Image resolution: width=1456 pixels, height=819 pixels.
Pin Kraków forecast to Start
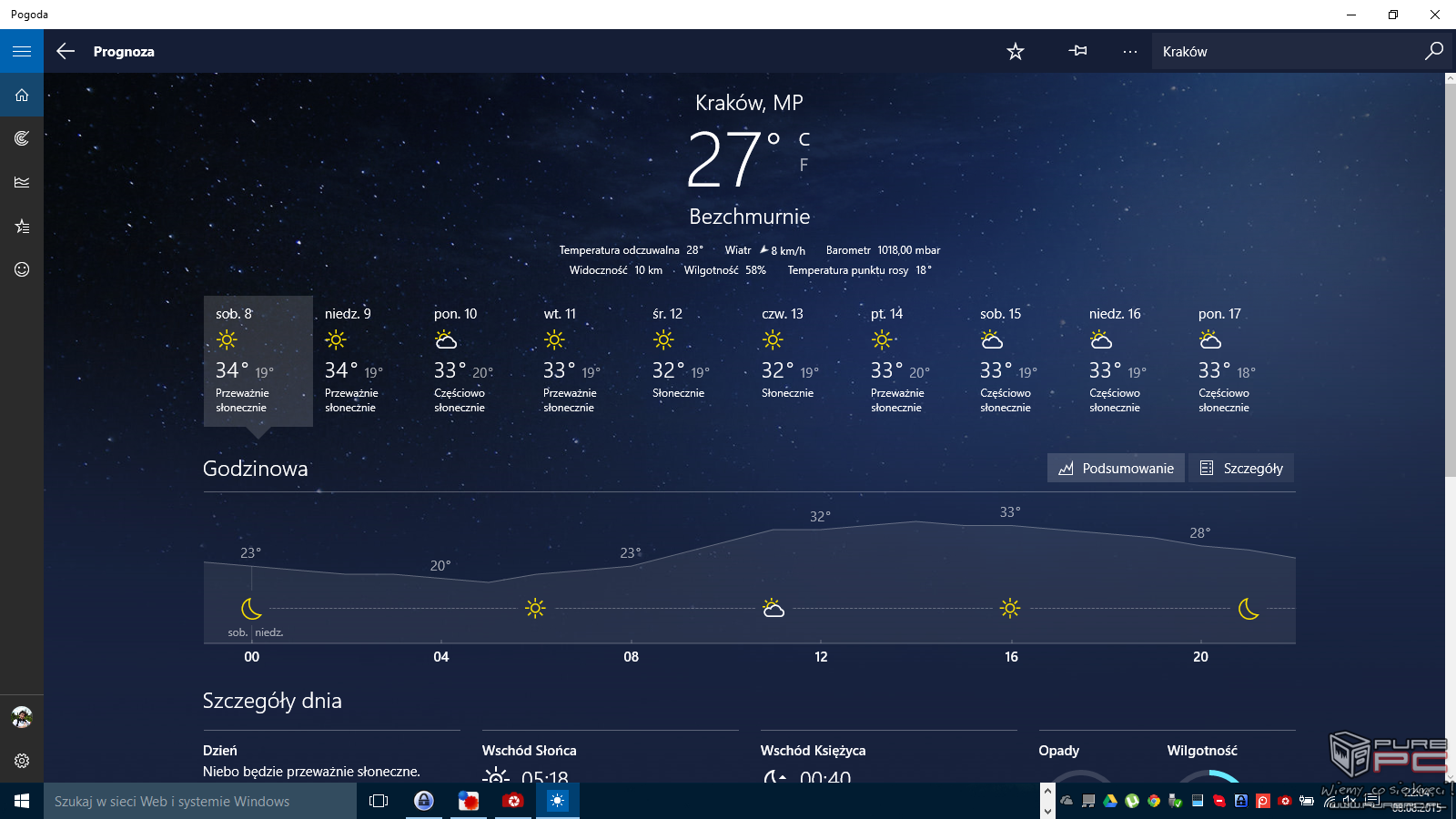(x=1077, y=51)
